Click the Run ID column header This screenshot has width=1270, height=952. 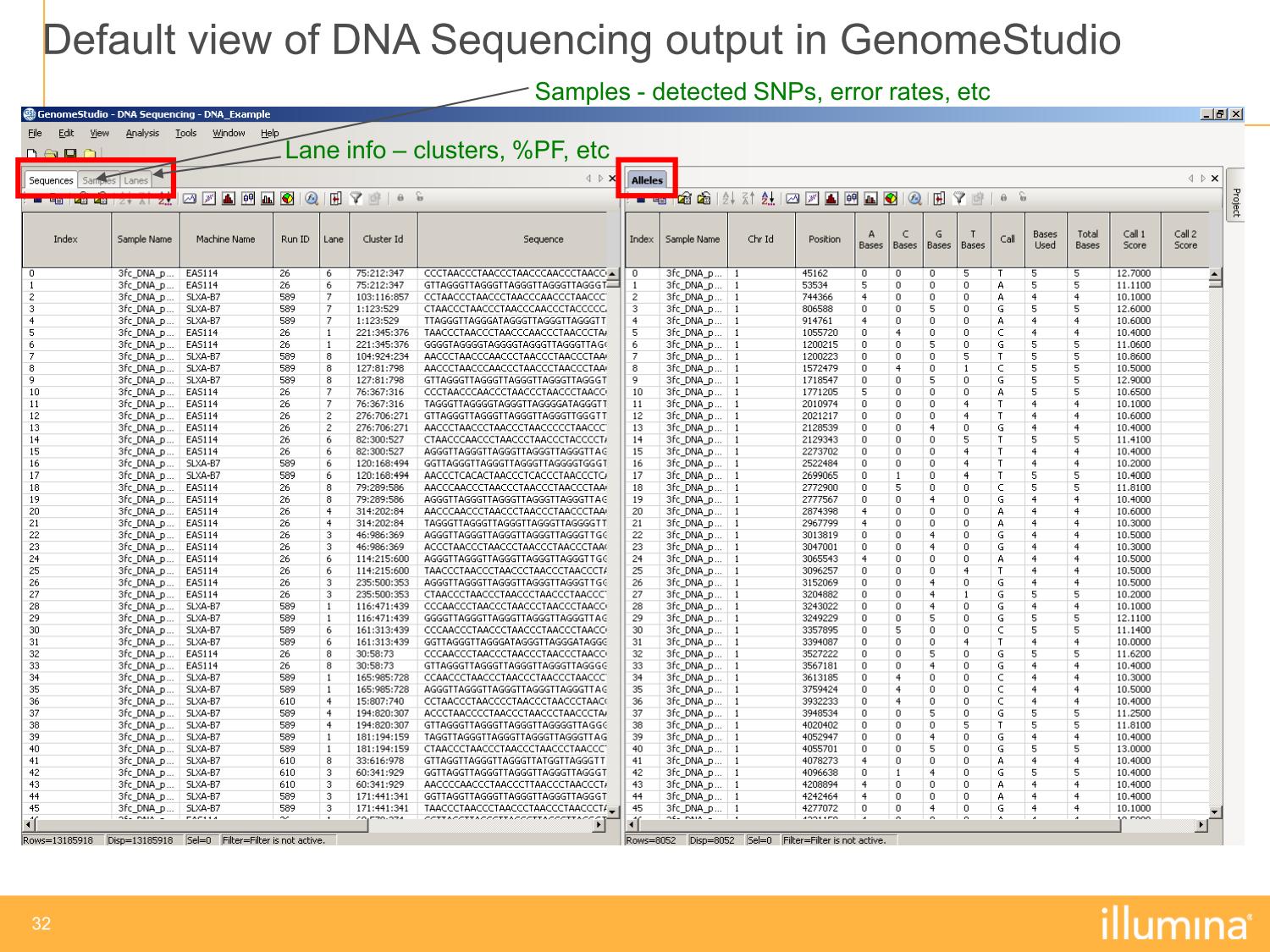click(295, 239)
